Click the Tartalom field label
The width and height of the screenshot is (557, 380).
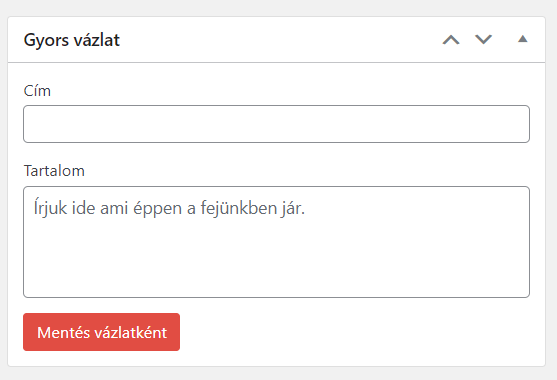pos(54,171)
